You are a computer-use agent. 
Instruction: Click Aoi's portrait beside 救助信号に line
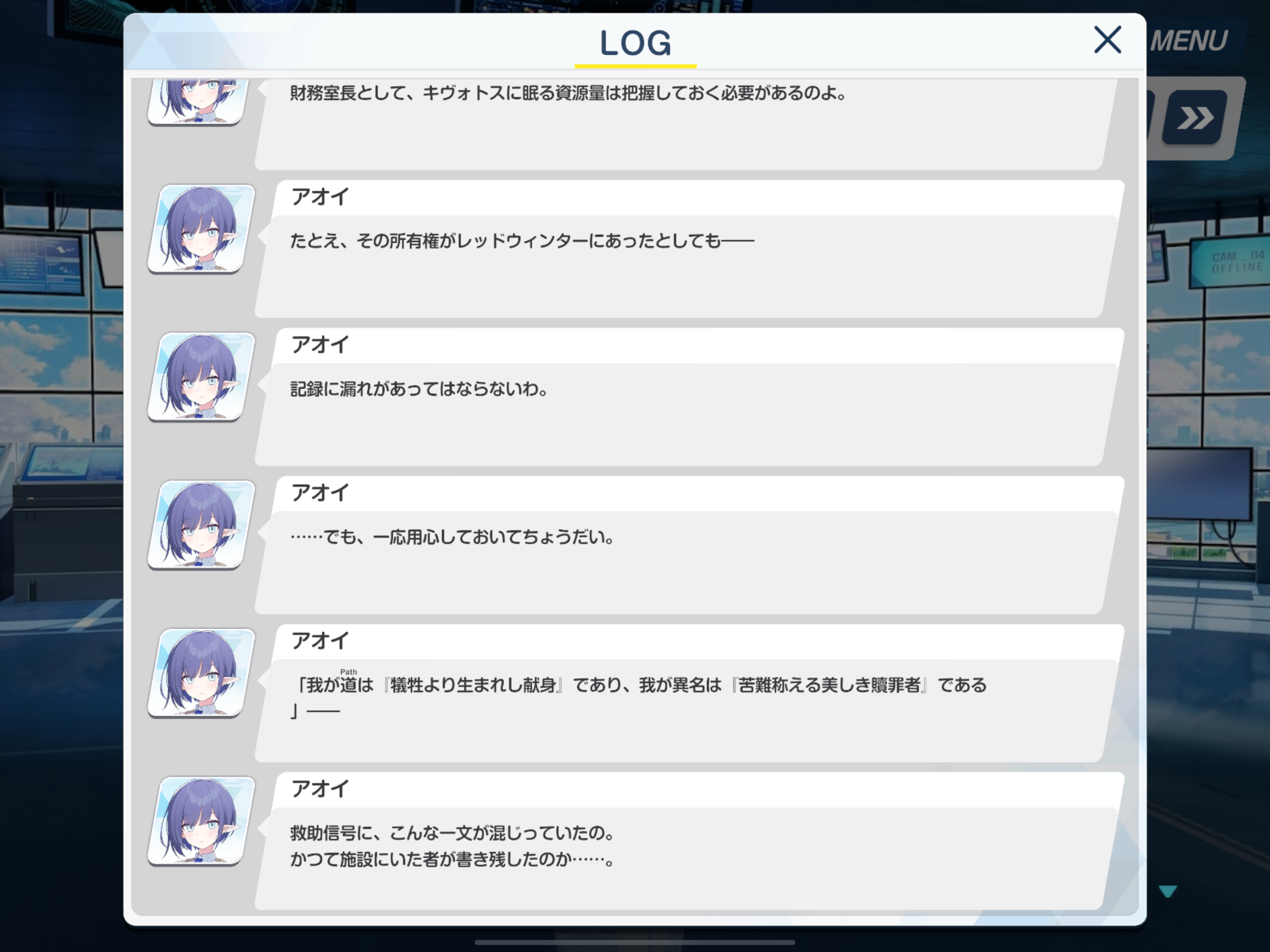tap(202, 822)
